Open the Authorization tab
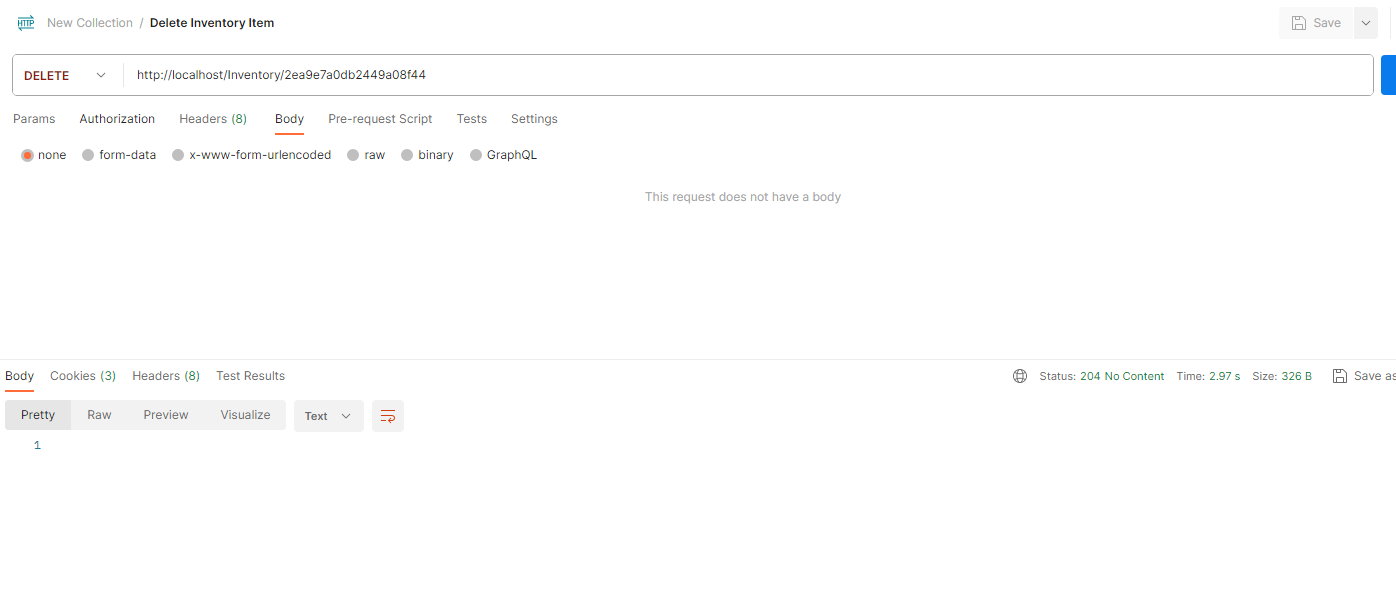 117,119
